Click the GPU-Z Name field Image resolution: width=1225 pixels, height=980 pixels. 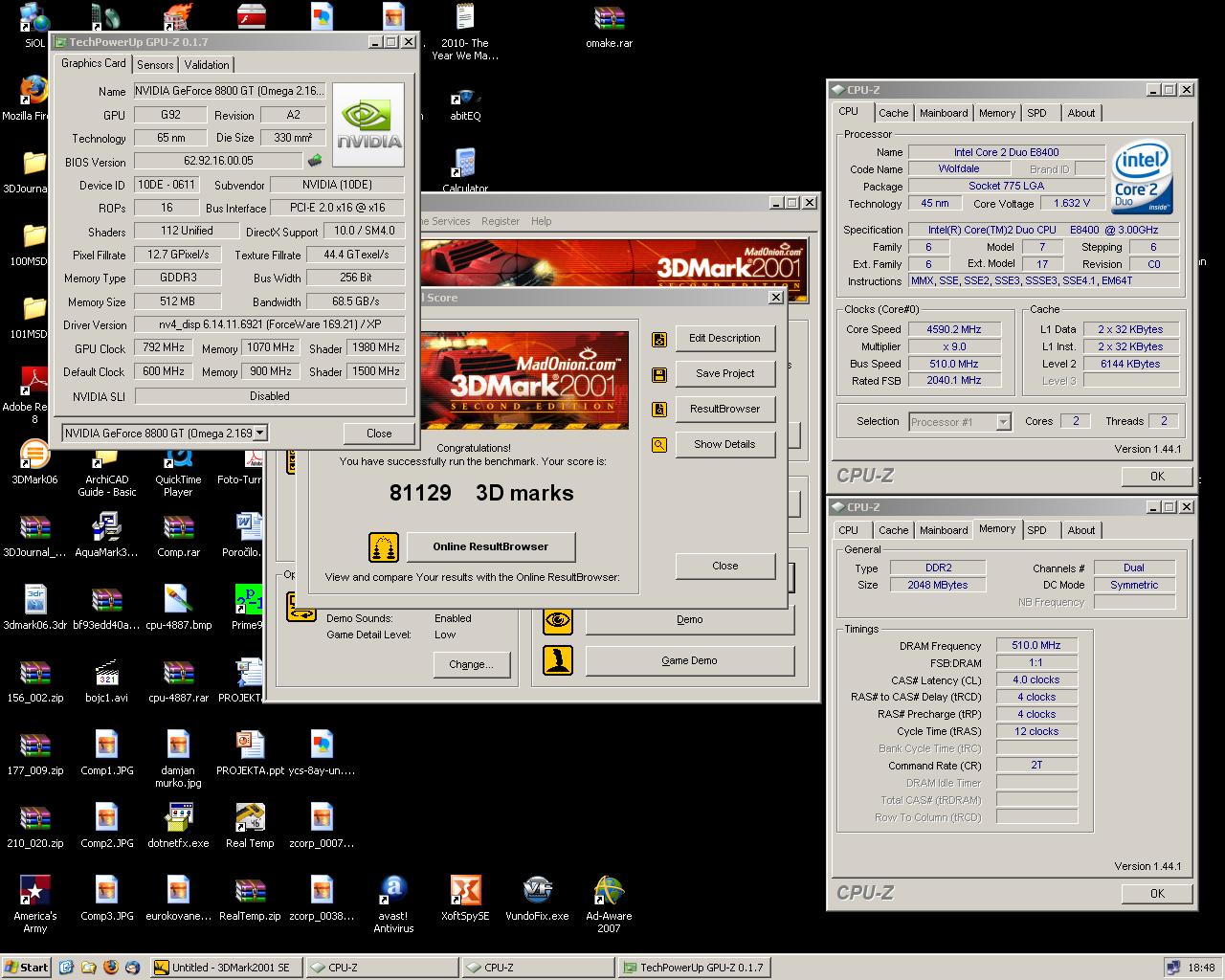click(230, 91)
